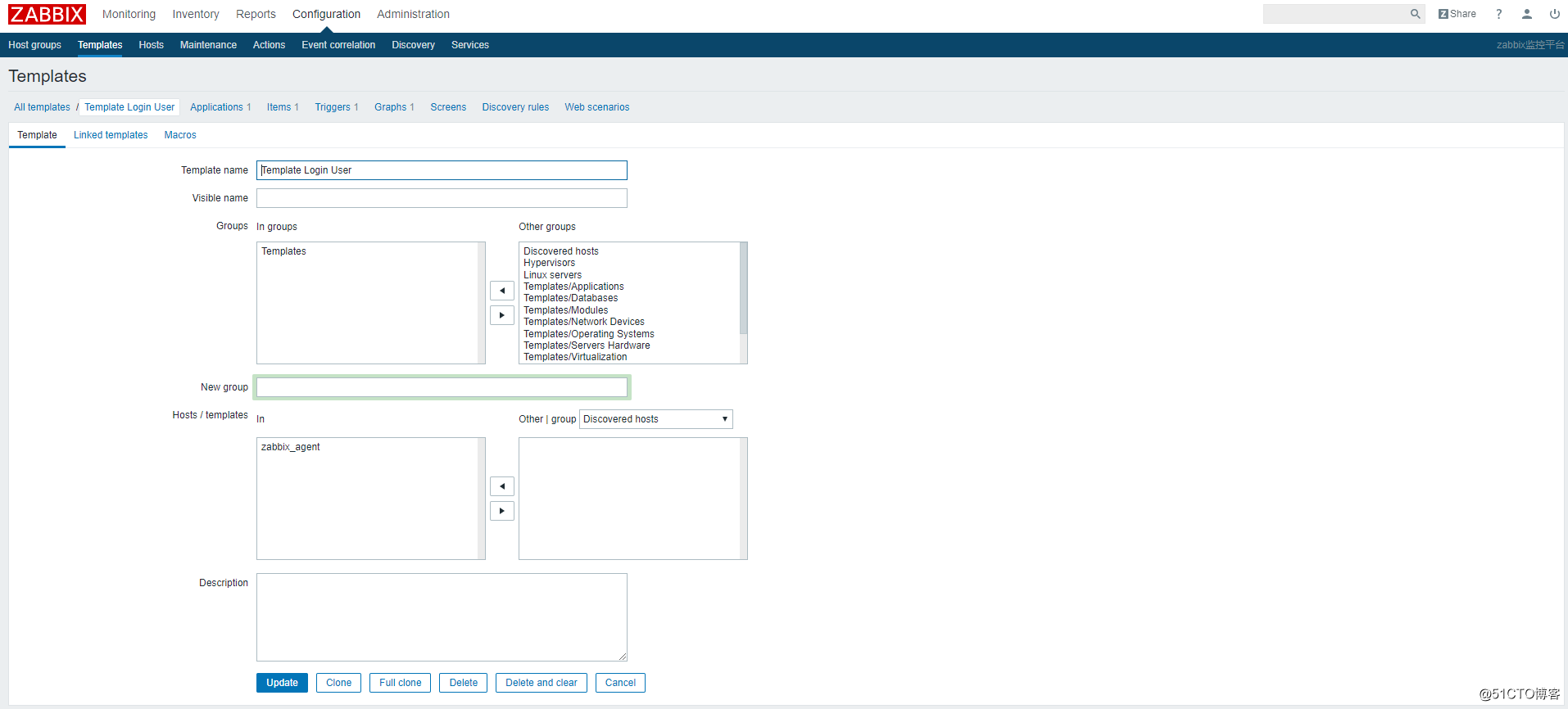Click the Clone button
The width and height of the screenshot is (1568, 709).
pyautogui.click(x=338, y=683)
